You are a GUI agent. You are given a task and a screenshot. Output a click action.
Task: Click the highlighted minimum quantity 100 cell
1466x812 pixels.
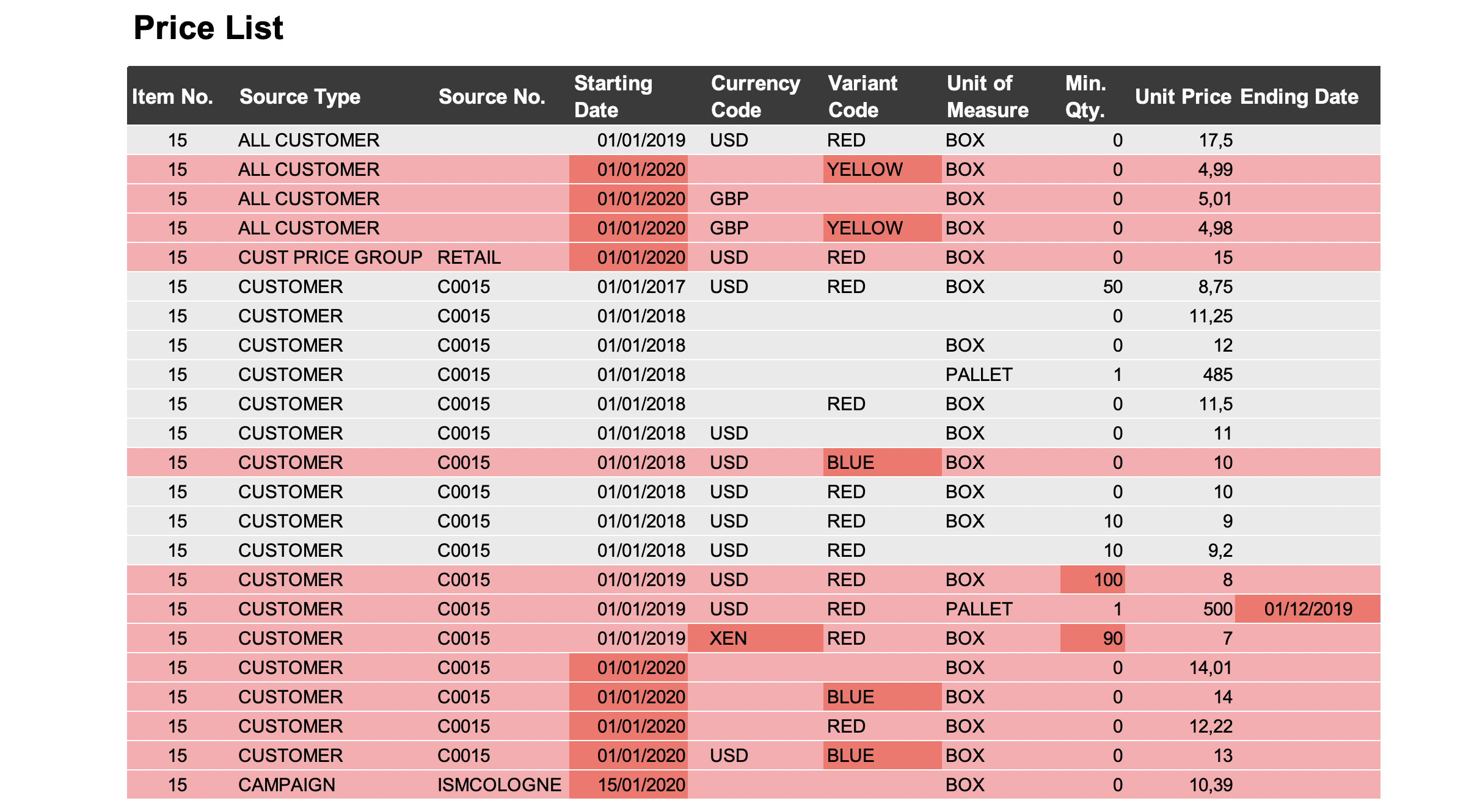click(x=1108, y=580)
